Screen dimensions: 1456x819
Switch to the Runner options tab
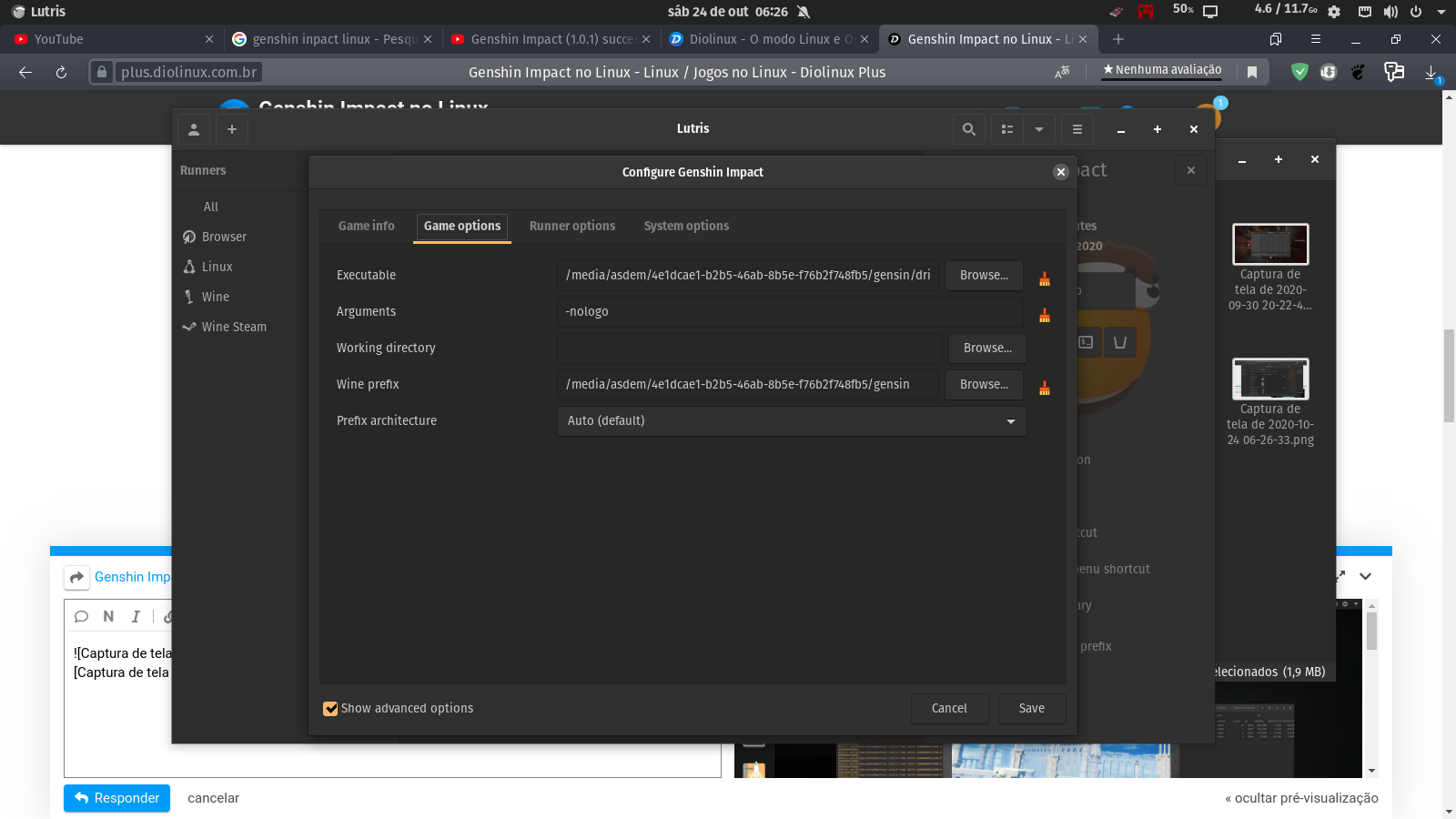coord(572,226)
